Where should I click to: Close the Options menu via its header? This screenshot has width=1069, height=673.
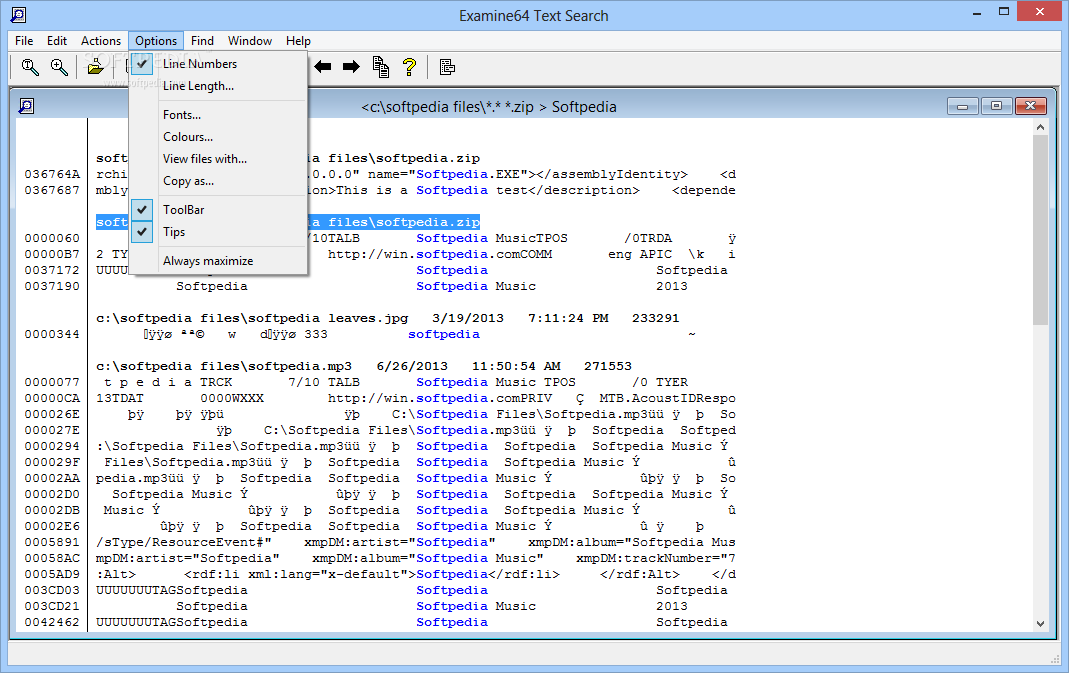click(x=156, y=41)
